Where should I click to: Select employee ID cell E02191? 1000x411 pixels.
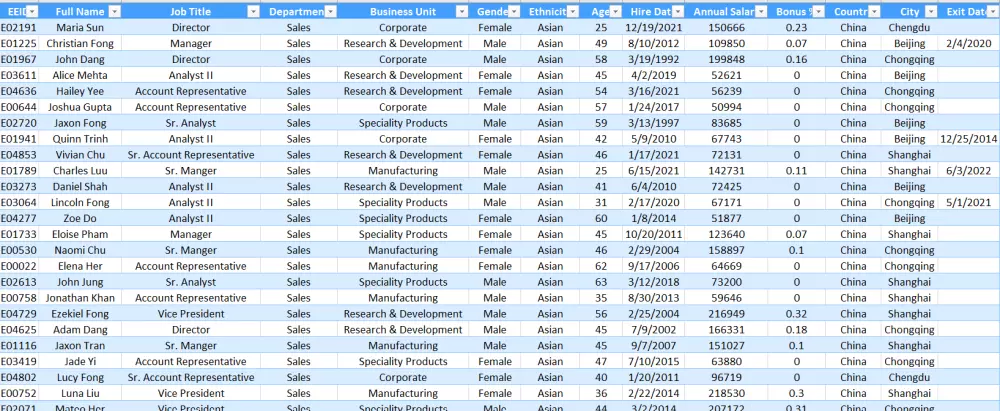coord(18,27)
